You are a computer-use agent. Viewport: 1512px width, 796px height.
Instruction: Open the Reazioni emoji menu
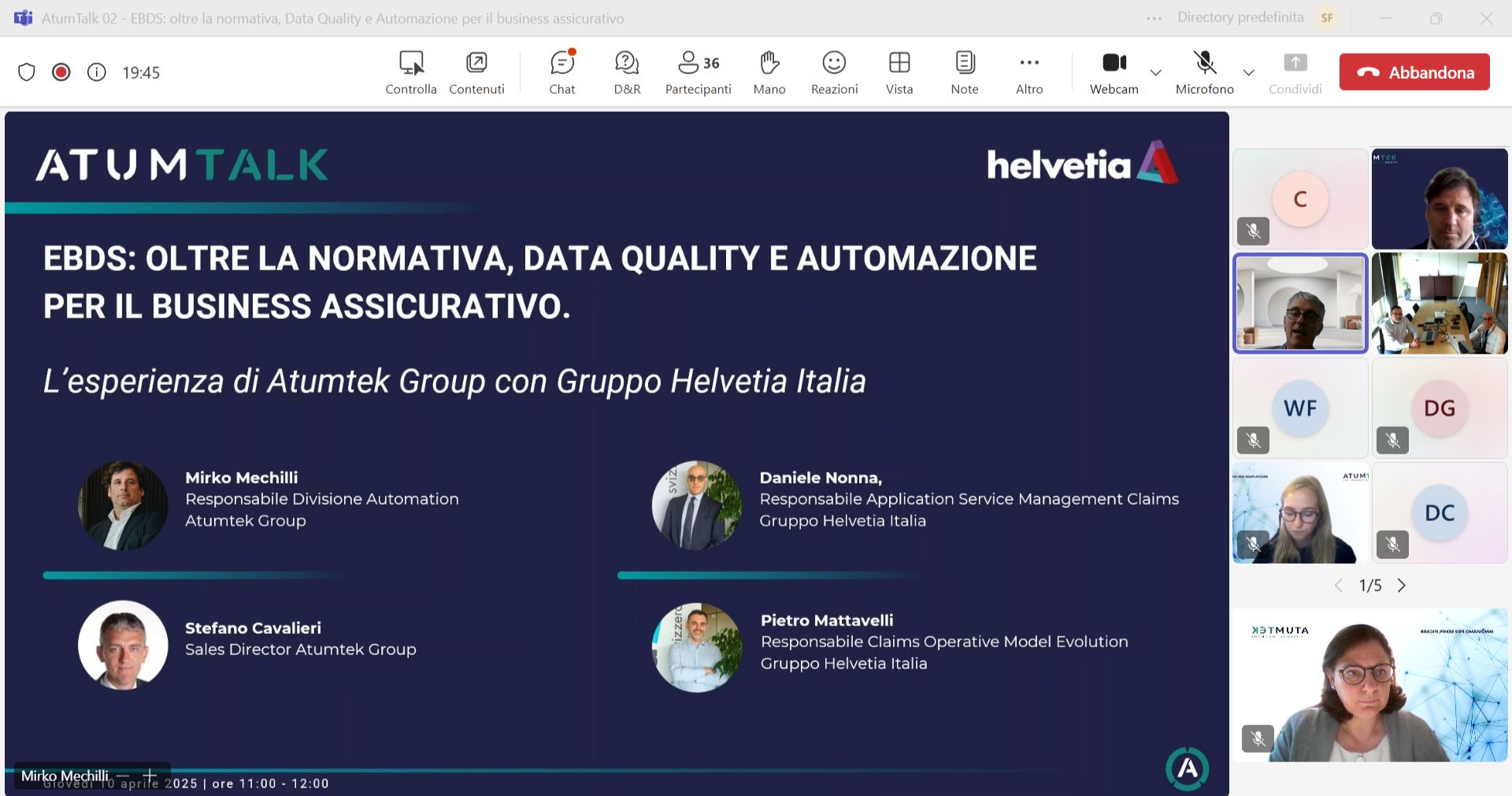[834, 72]
